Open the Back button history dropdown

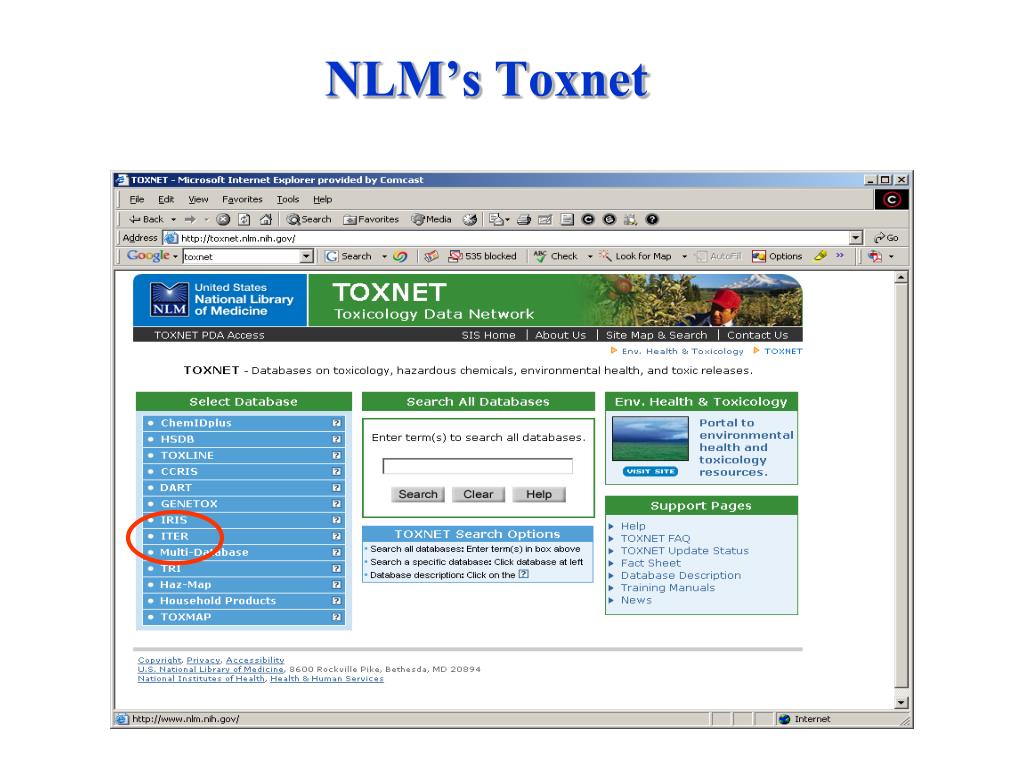[x=174, y=219]
